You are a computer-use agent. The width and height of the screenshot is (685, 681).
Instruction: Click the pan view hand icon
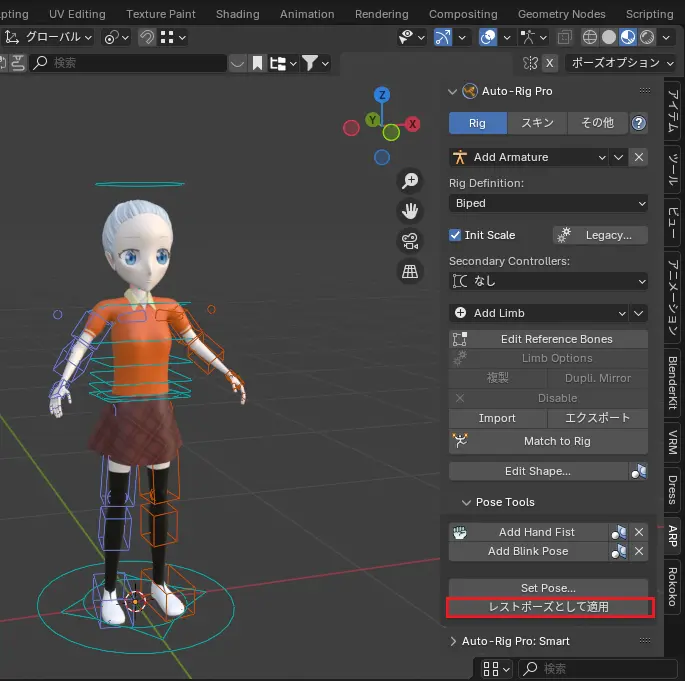click(x=410, y=211)
